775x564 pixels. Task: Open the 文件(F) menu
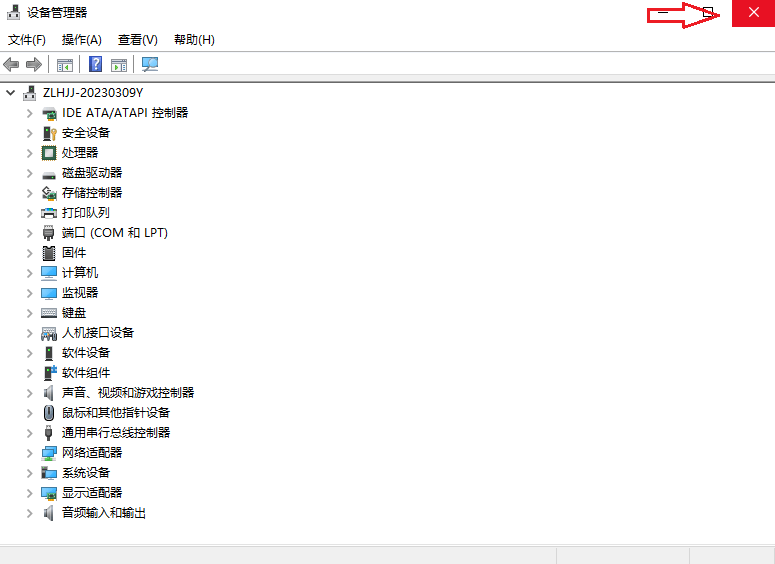pos(27,40)
